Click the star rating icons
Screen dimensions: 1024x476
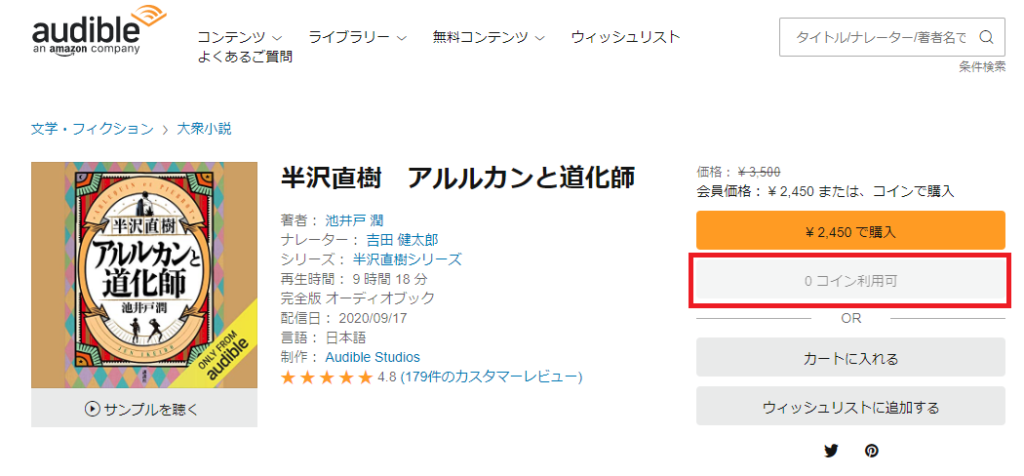(x=327, y=377)
